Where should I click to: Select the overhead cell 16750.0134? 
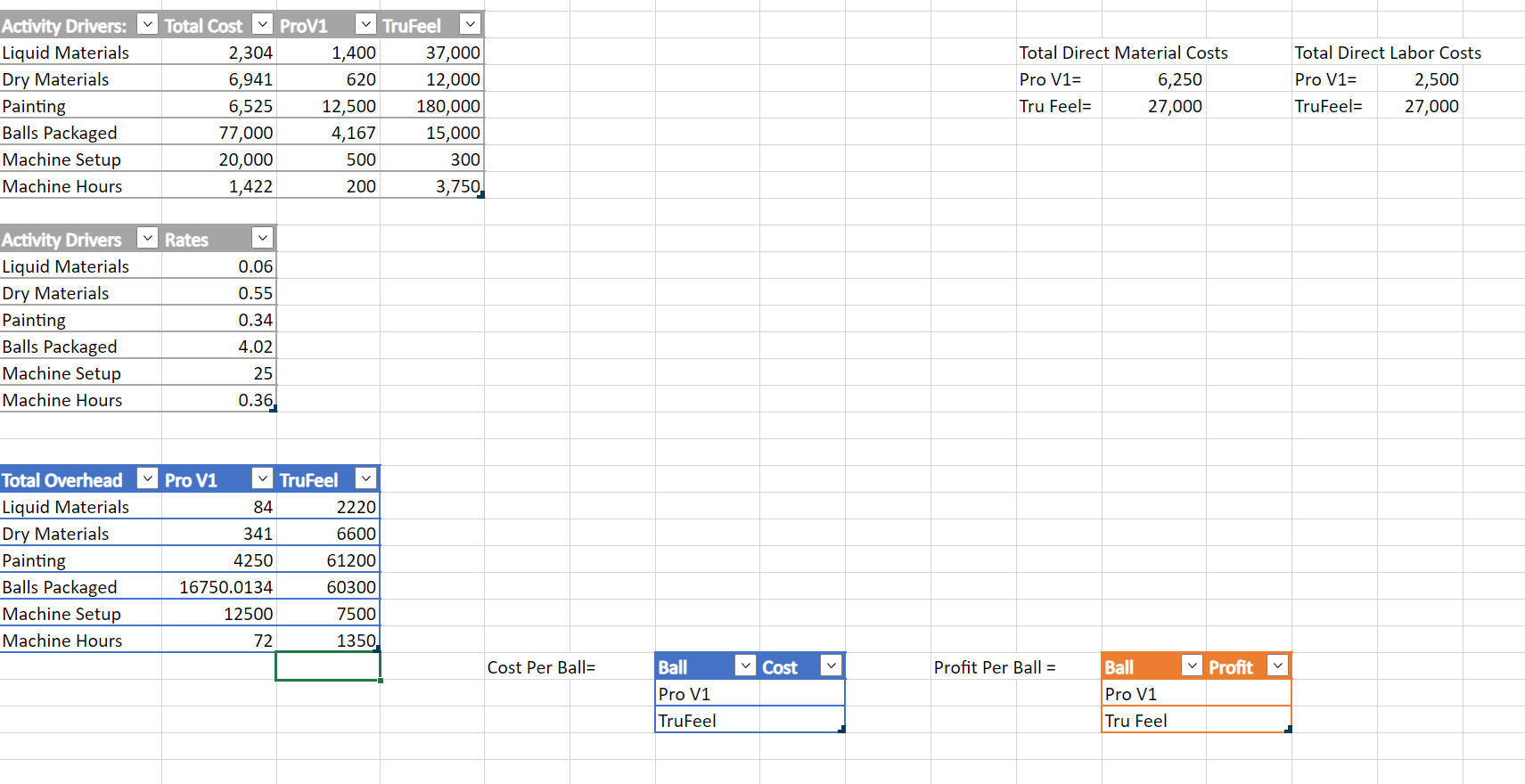[x=219, y=587]
